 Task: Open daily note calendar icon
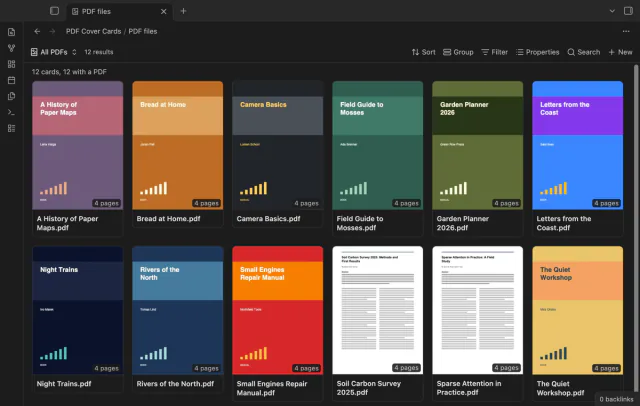click(11, 80)
